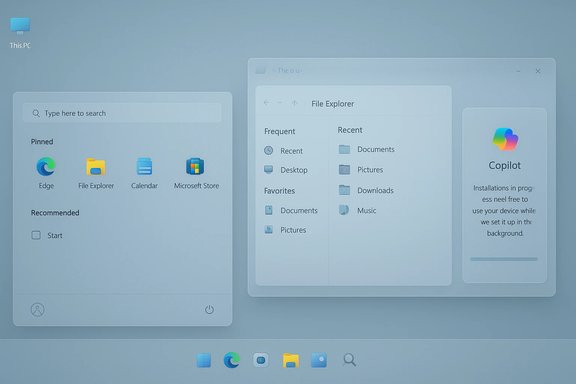The image size is (576, 384).
Task: Click the Recommended section heading
Action: 55,213
